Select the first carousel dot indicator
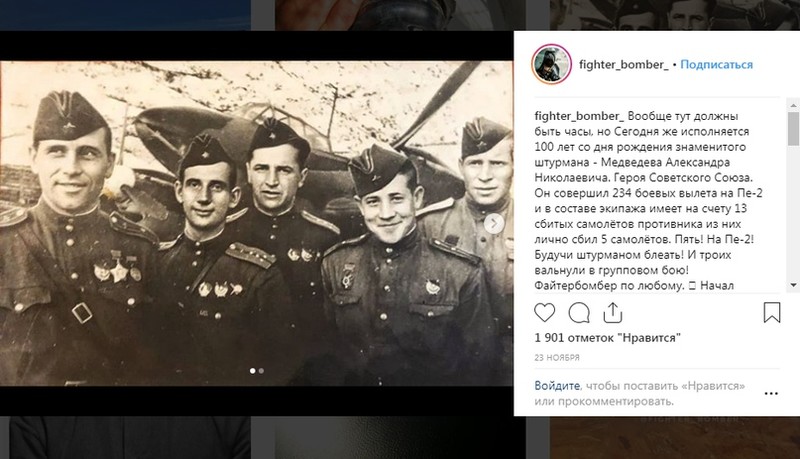800x459 pixels. click(x=253, y=371)
